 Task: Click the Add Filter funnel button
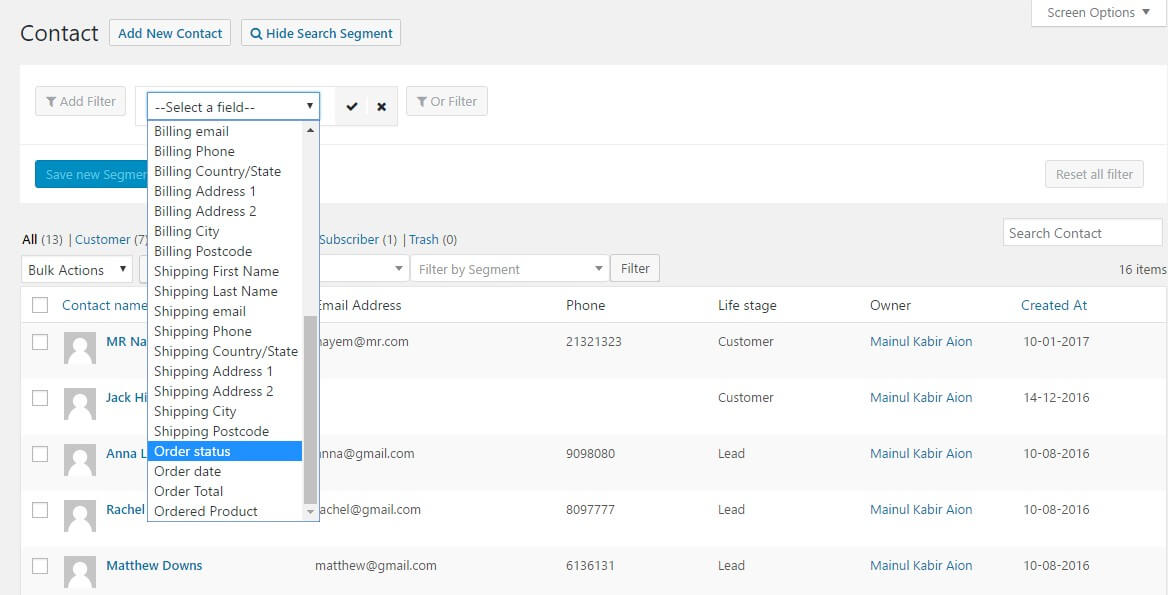click(x=81, y=101)
